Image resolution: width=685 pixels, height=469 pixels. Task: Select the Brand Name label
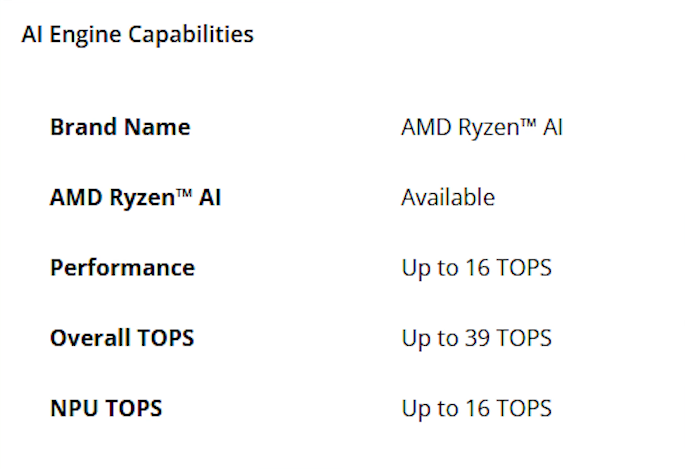coord(119,128)
